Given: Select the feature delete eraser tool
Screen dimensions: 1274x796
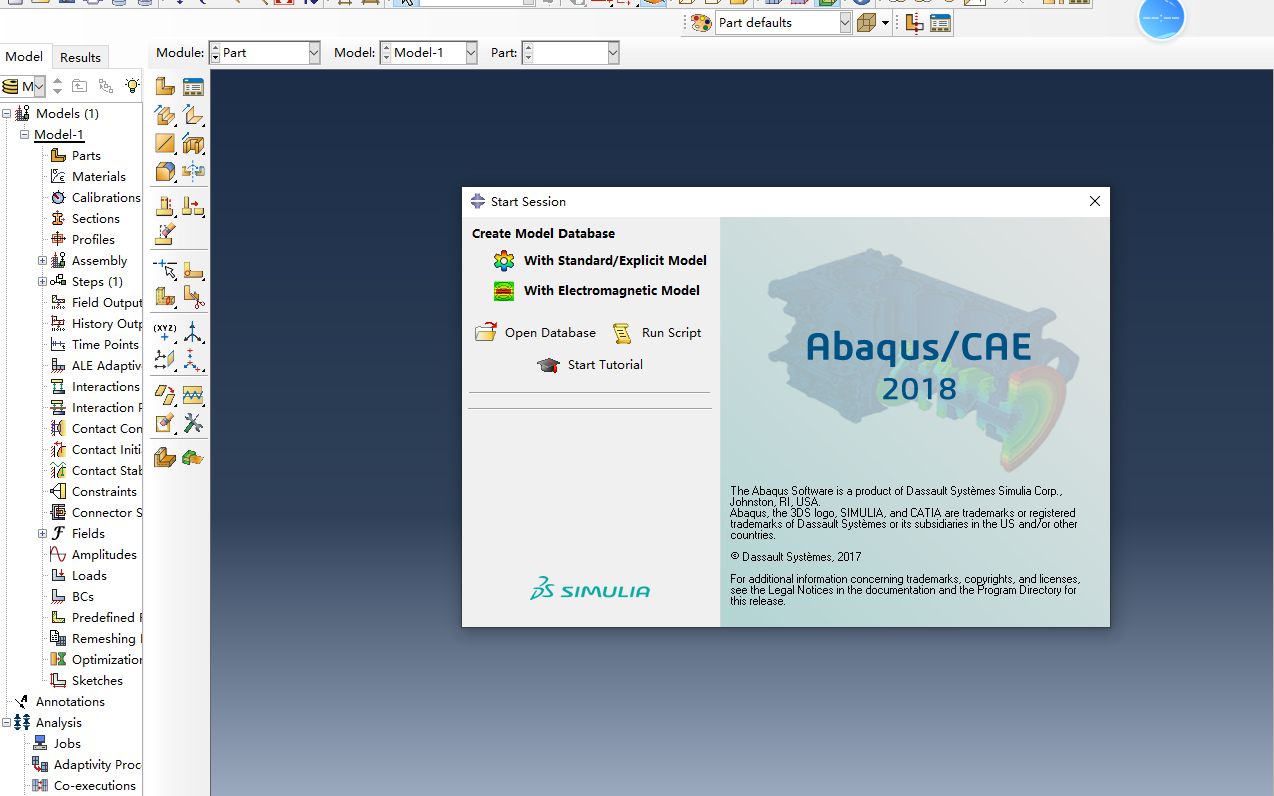Looking at the screenshot, I should pos(165,235).
